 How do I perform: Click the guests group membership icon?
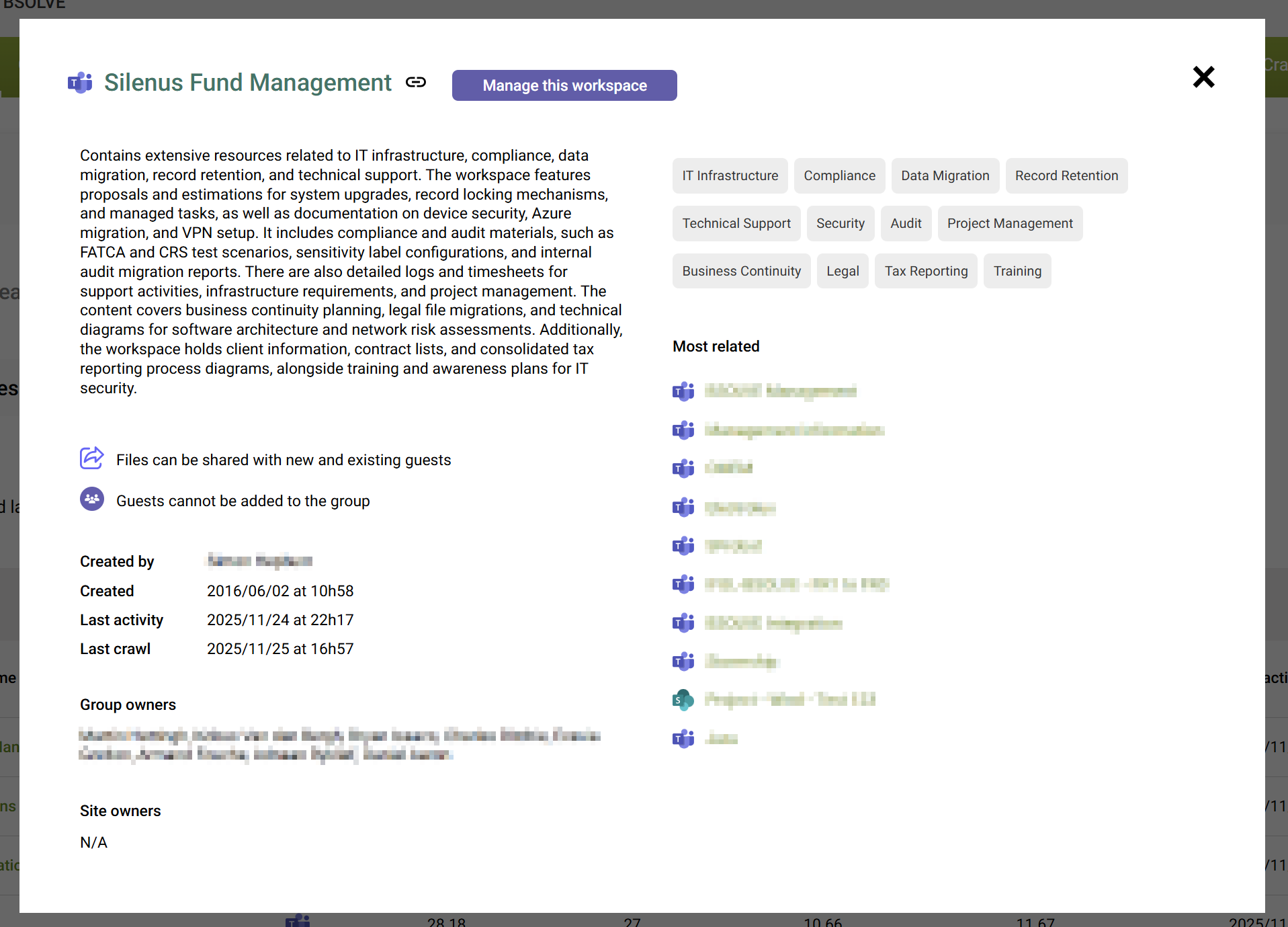pos(92,499)
